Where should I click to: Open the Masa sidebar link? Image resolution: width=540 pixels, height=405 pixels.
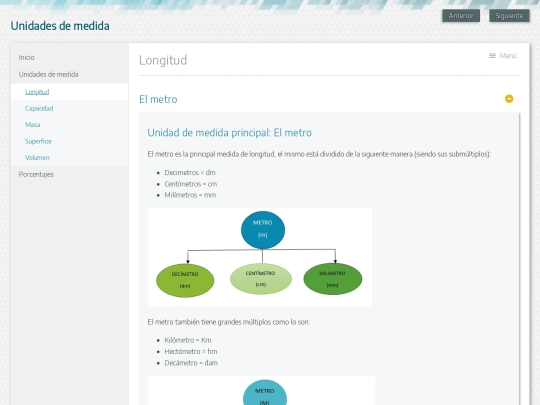point(33,125)
